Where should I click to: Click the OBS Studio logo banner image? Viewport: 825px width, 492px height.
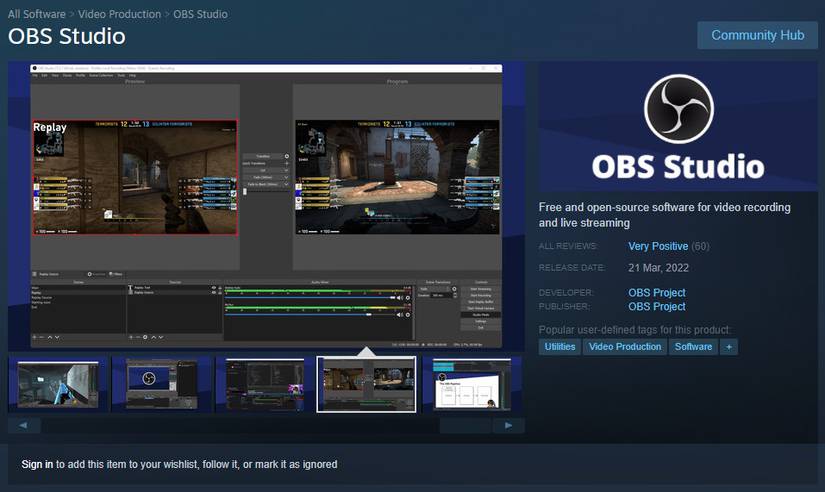point(677,127)
